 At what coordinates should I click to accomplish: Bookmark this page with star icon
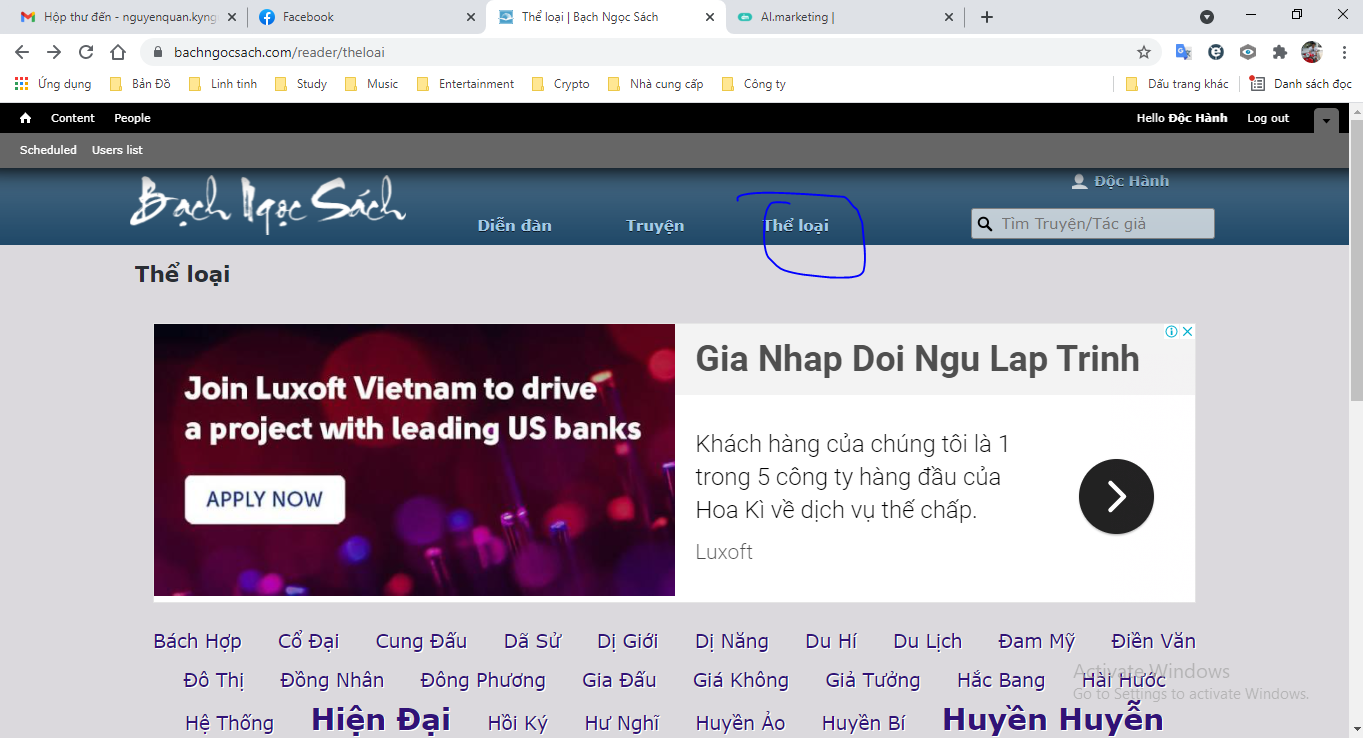1143,52
